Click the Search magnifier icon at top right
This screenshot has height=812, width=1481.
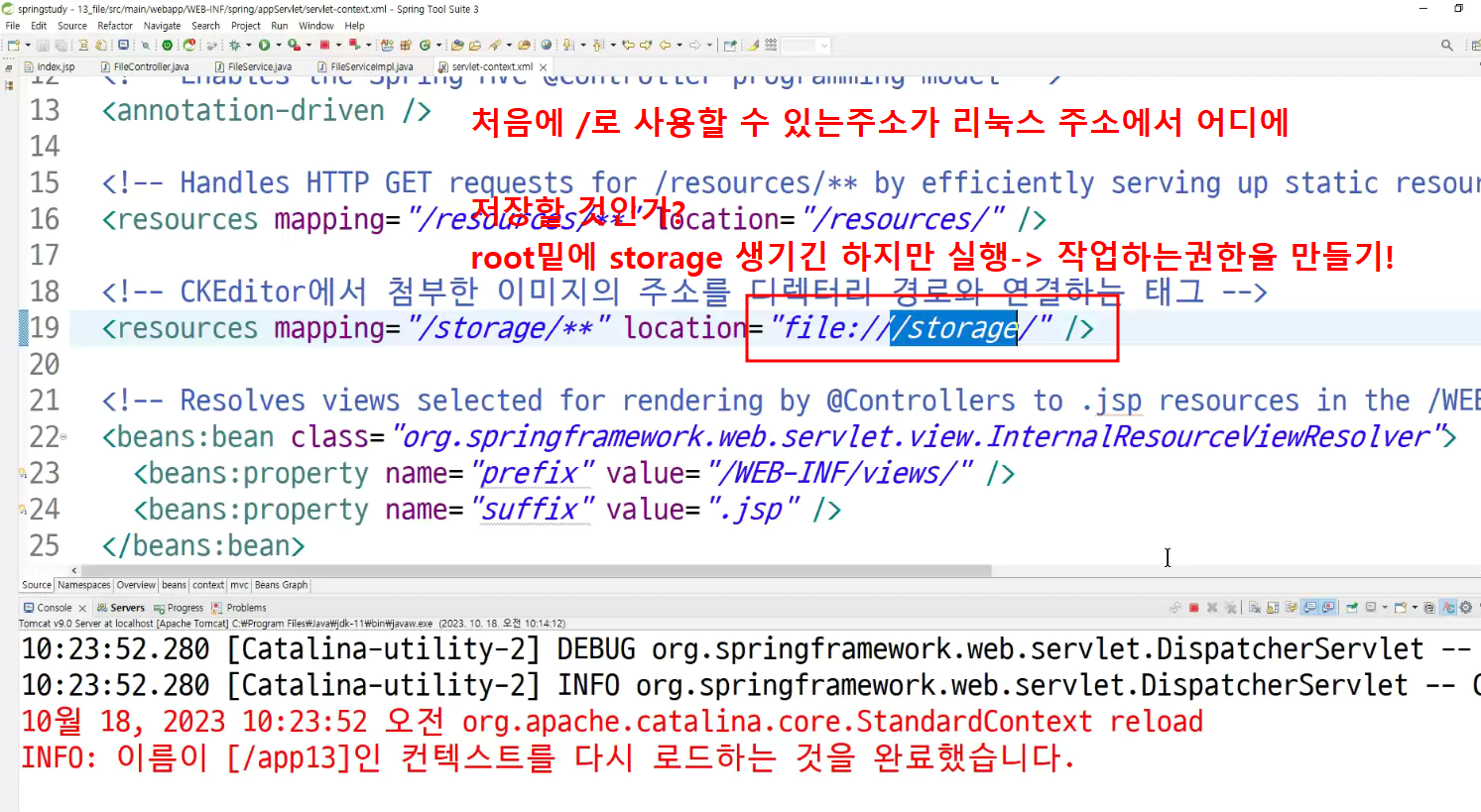1446,45
